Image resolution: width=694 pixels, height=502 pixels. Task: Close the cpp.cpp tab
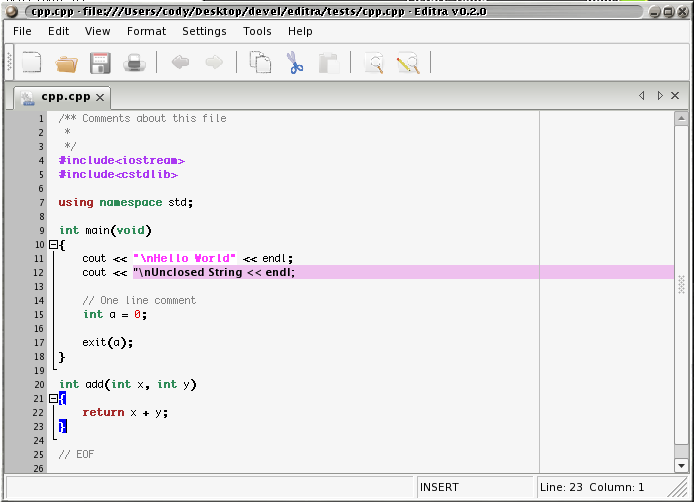point(101,98)
